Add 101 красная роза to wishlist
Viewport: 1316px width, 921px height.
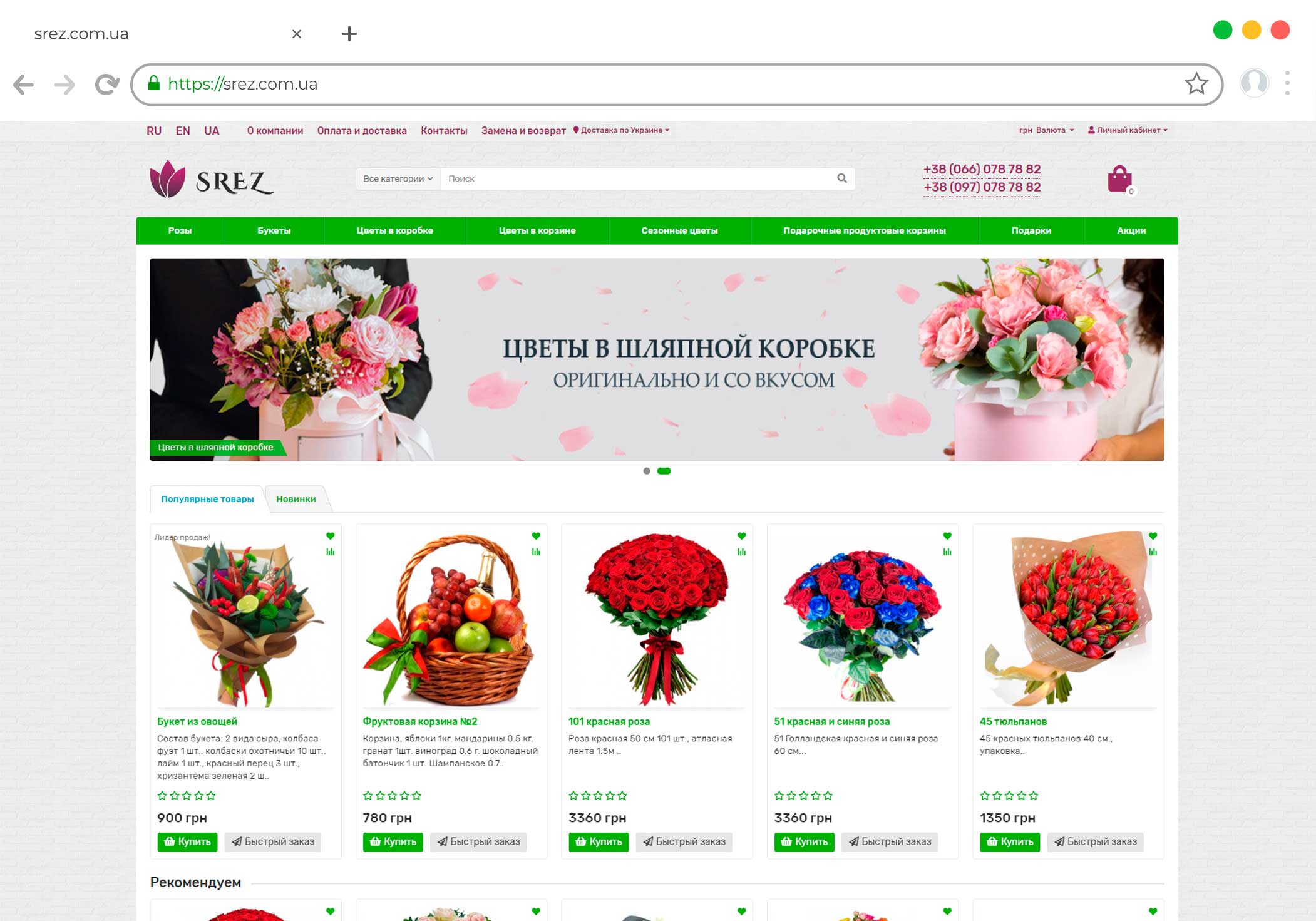click(x=741, y=536)
